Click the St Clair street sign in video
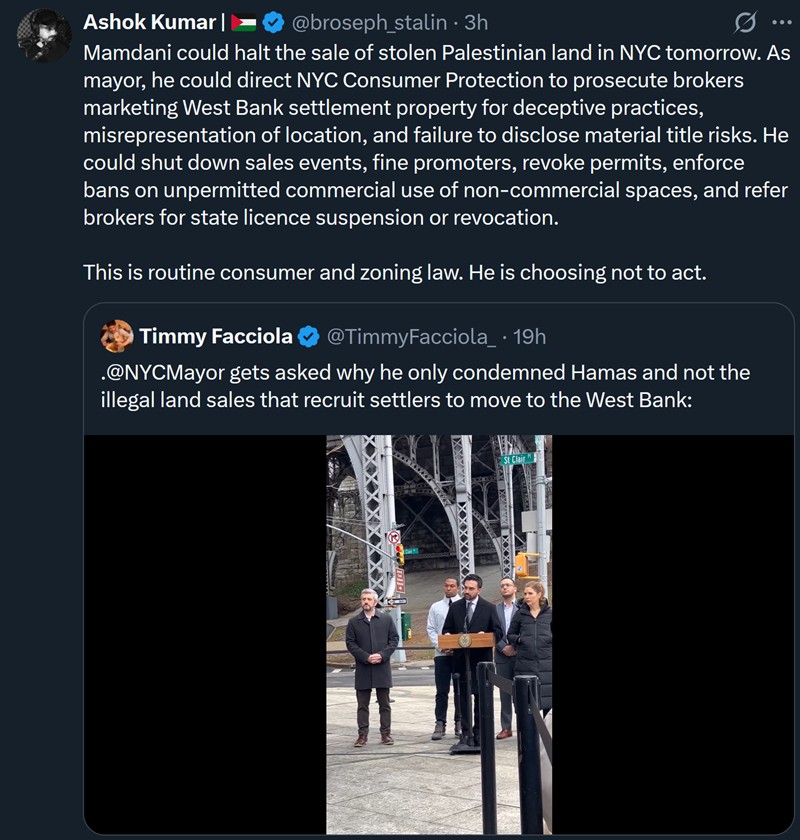This screenshot has width=800, height=840. tap(517, 459)
